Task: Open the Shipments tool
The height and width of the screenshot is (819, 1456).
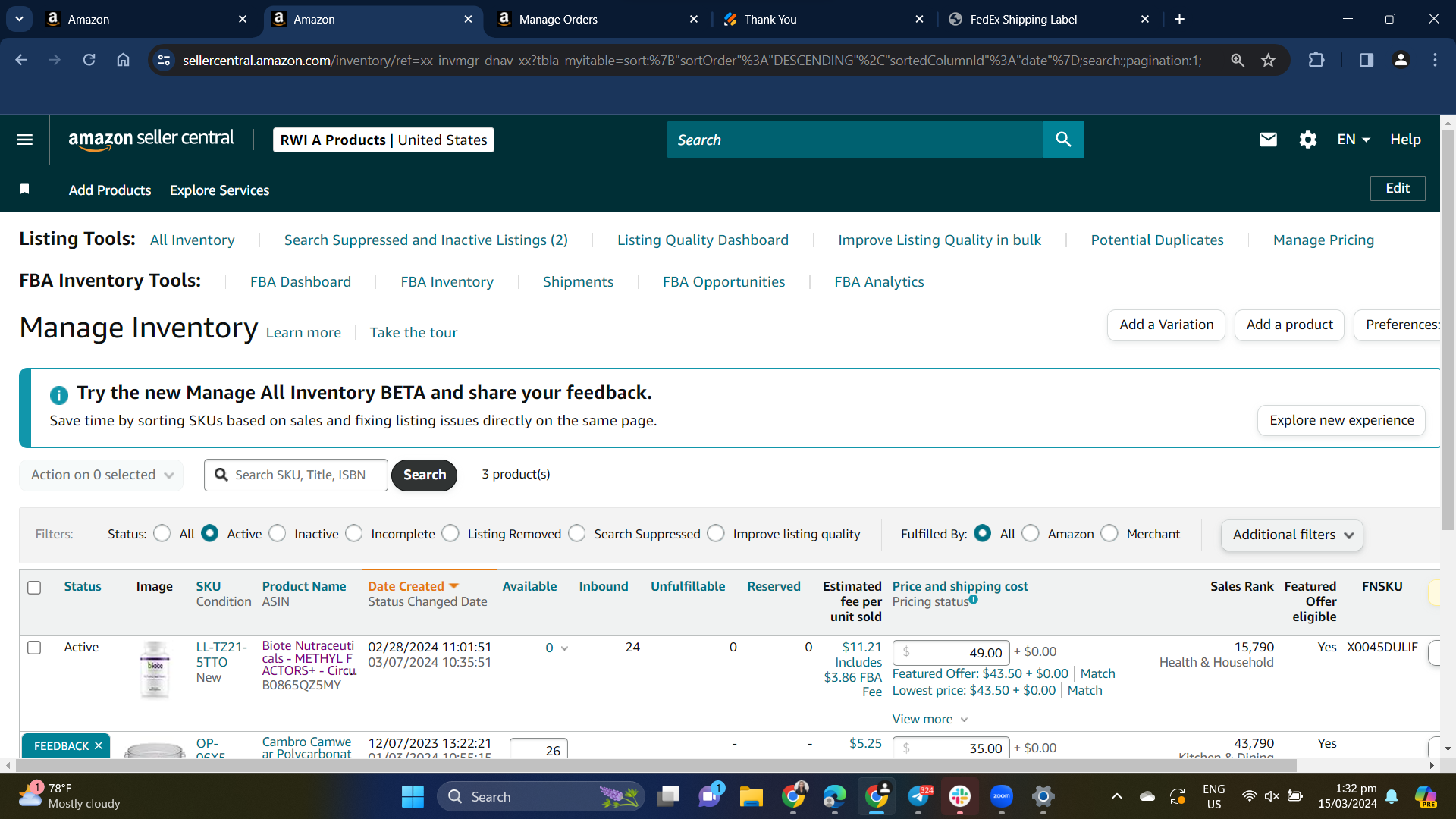Action: [x=578, y=281]
